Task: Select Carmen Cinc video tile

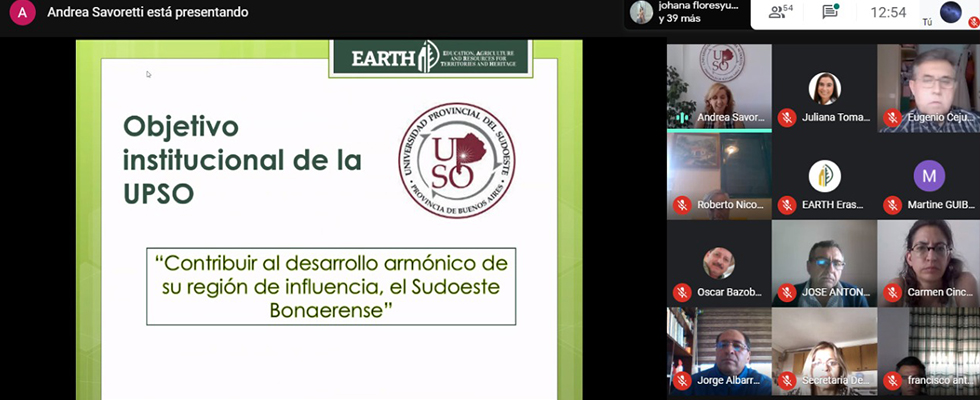Action: 929,263
